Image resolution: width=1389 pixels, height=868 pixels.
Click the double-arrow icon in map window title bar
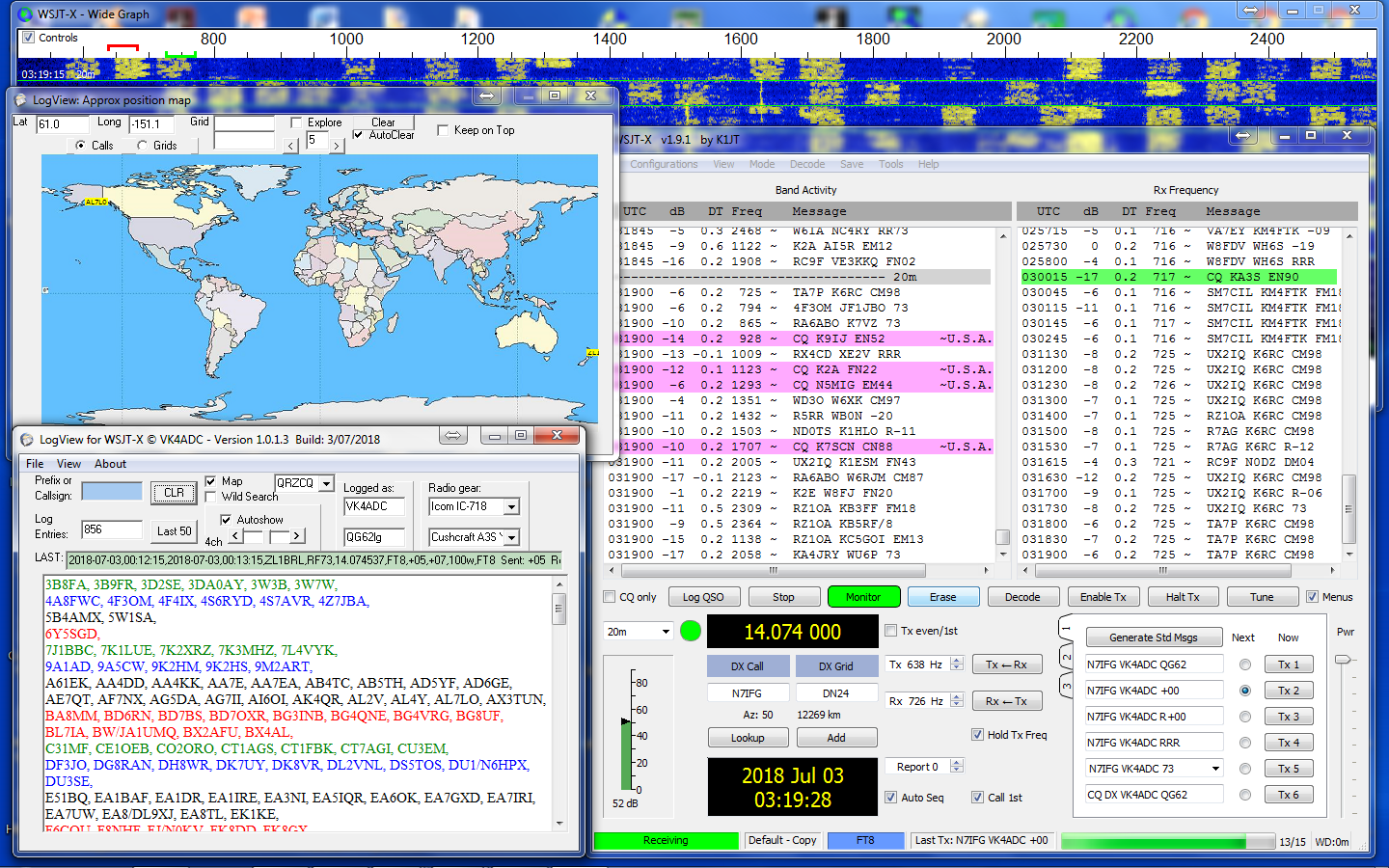pyautogui.click(x=486, y=96)
